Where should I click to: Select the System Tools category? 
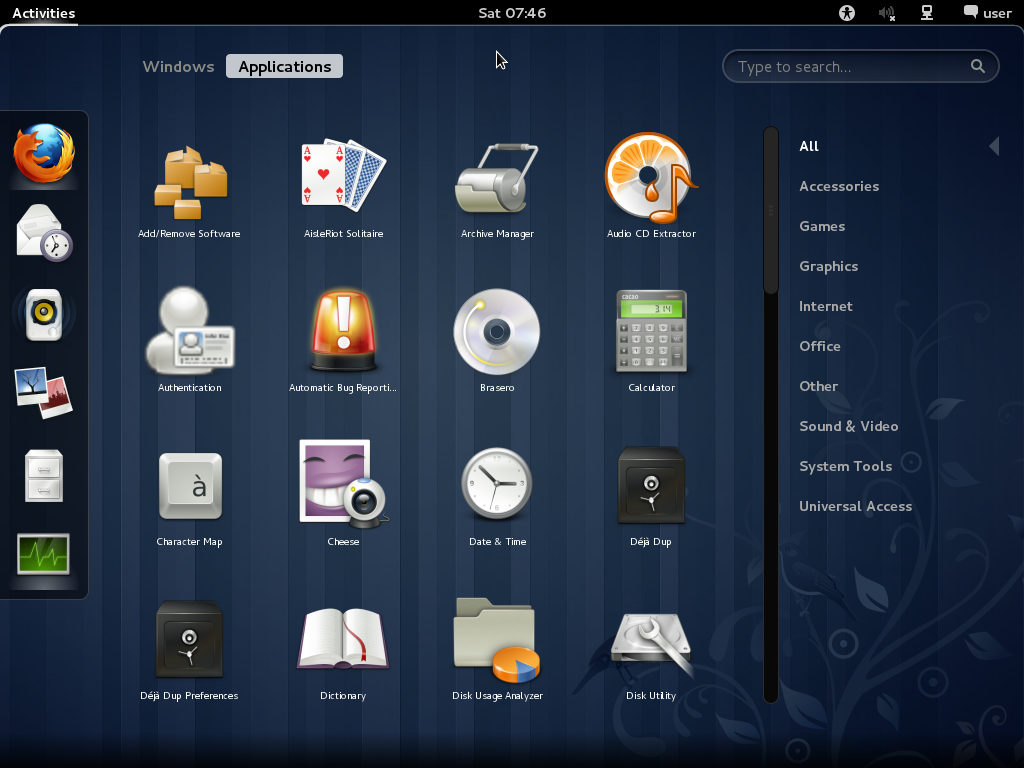click(x=845, y=466)
